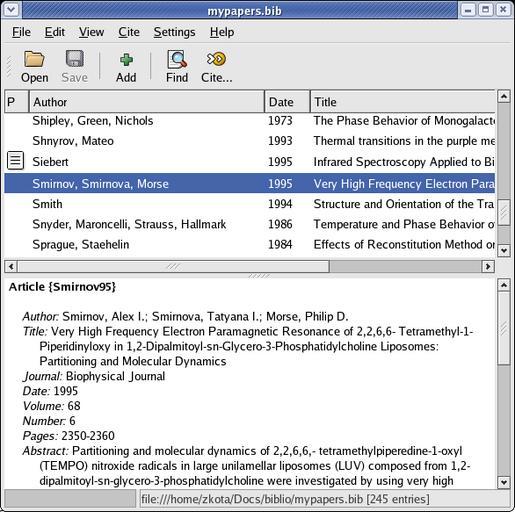This screenshot has height=512, width=515.
Task: Add a new entry with plus icon
Action: coord(126,60)
